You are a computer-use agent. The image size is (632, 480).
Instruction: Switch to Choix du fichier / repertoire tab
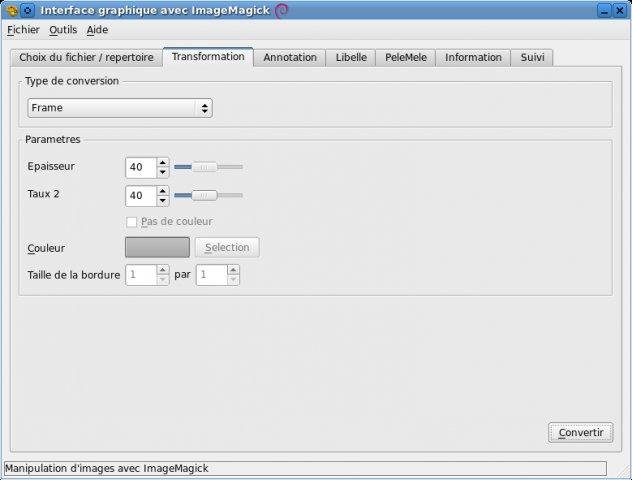(x=86, y=58)
